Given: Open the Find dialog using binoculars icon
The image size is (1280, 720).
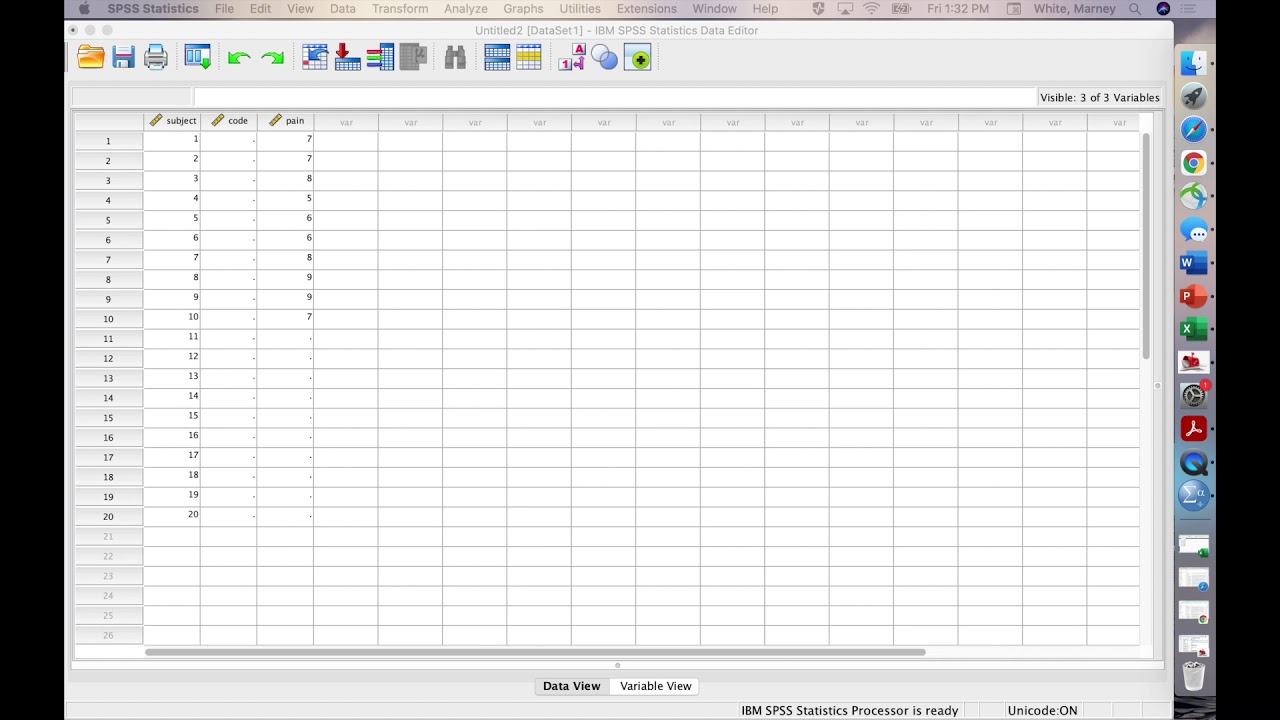Looking at the screenshot, I should click(455, 57).
